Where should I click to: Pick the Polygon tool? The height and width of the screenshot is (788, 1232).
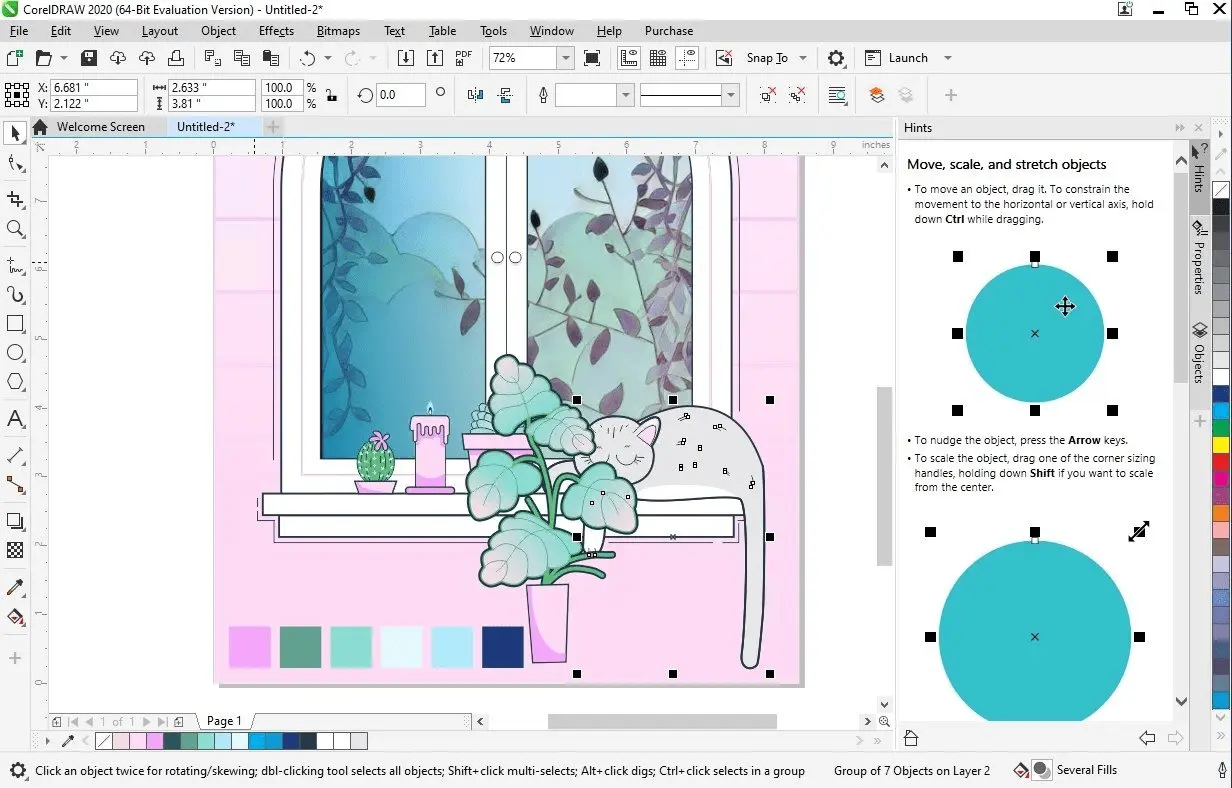[15, 382]
